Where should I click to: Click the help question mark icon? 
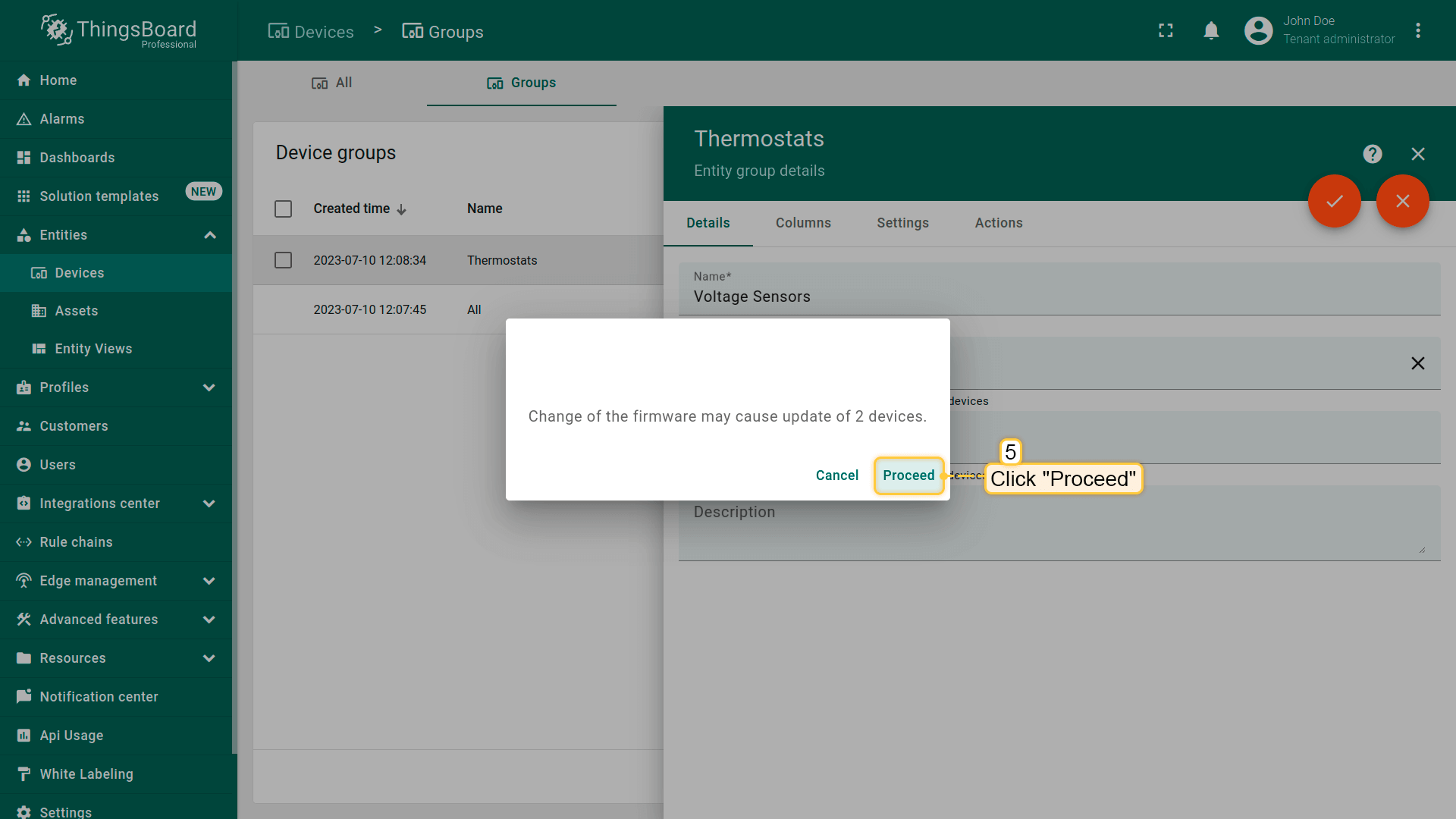pyautogui.click(x=1372, y=154)
